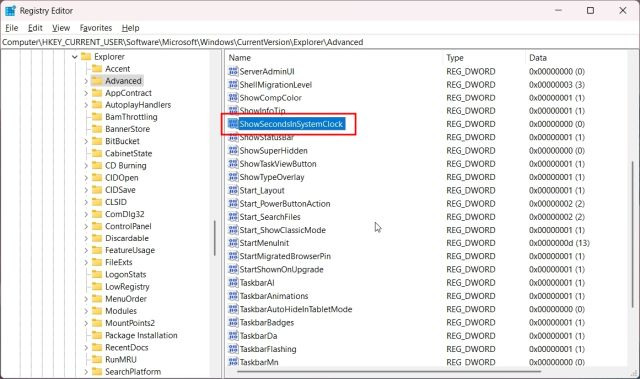This screenshot has height=379, width=640.
Task: Click the Accent folder icon in tree
Action: (97, 69)
